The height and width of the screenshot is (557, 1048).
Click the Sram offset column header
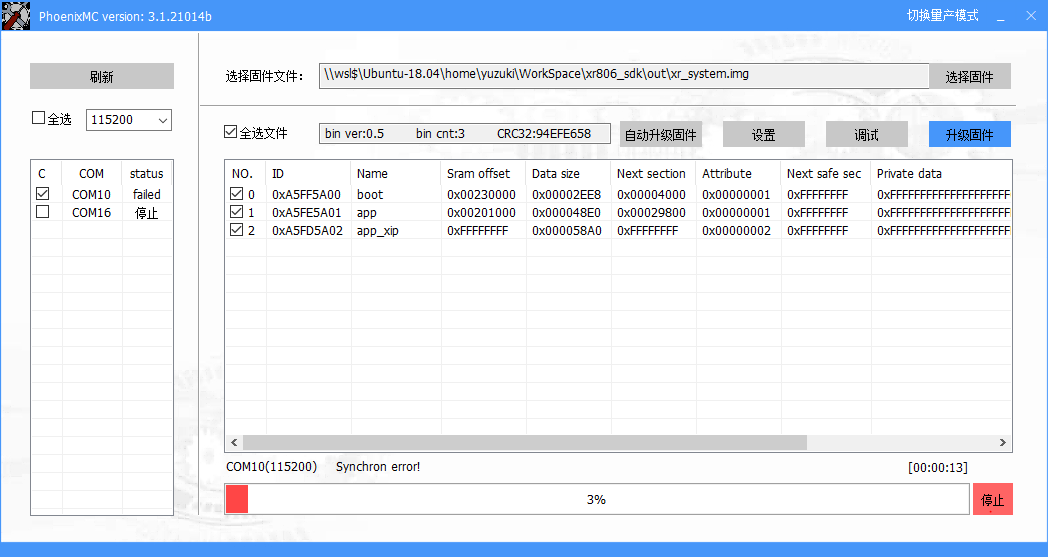[483, 174]
